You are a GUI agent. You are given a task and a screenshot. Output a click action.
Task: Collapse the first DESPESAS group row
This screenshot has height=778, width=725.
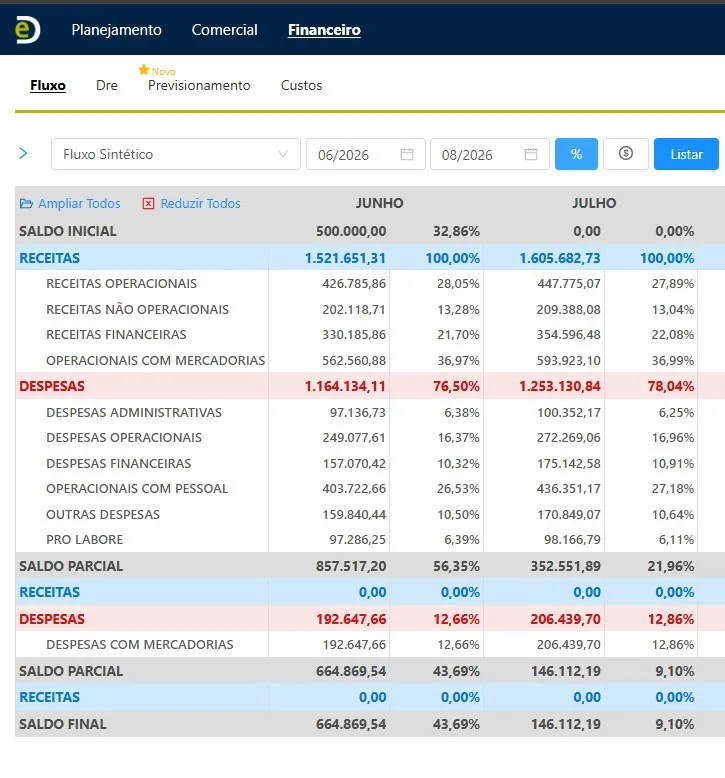pos(52,386)
